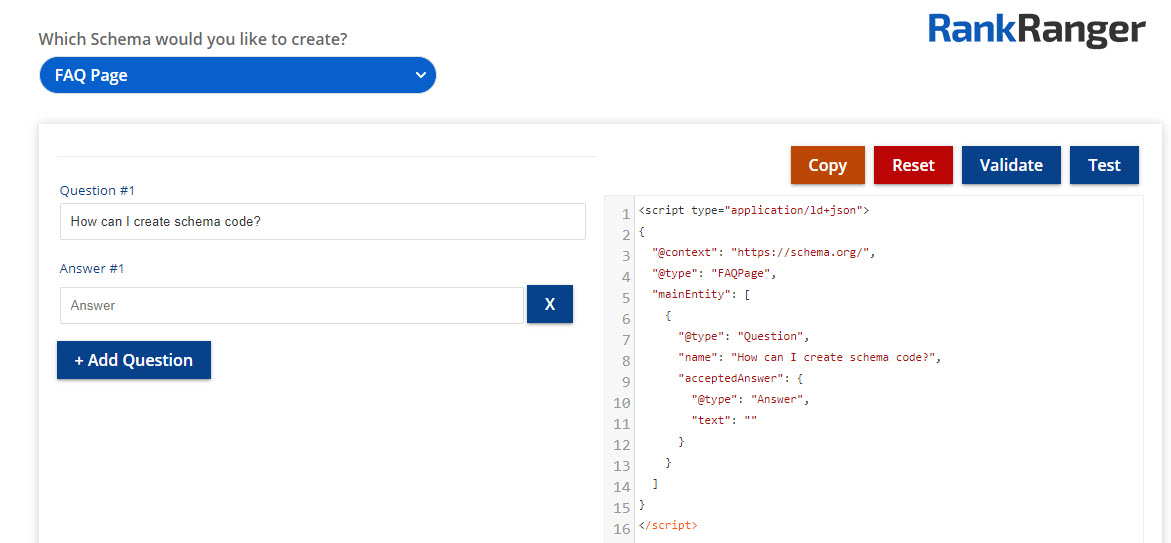
Task: Click the RankRanger logo
Action: [x=1036, y=30]
